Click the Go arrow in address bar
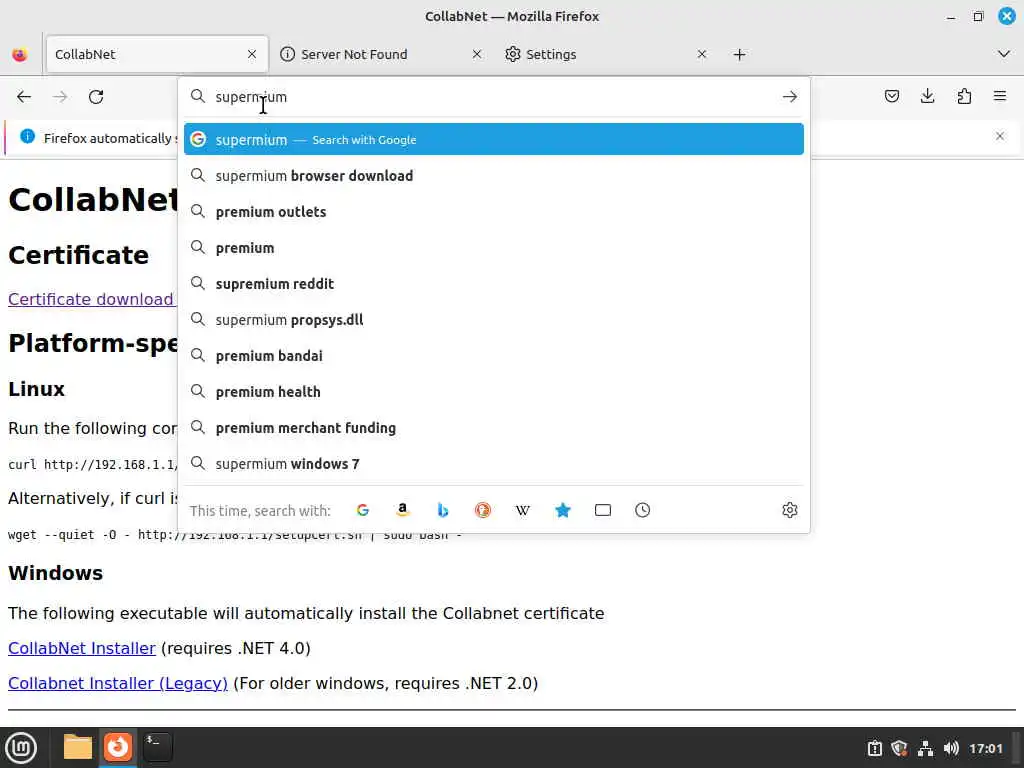The width and height of the screenshot is (1024, 768). coord(790,97)
